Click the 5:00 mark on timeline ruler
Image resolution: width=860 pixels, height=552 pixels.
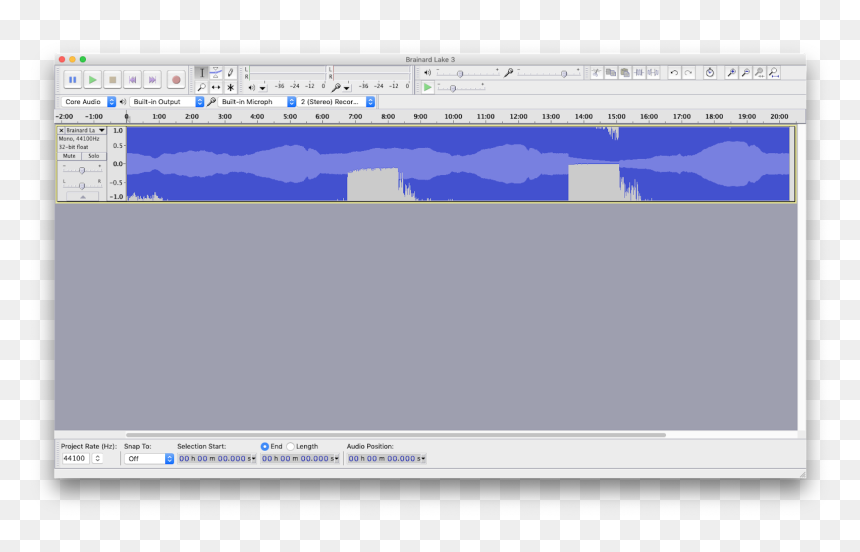point(290,116)
